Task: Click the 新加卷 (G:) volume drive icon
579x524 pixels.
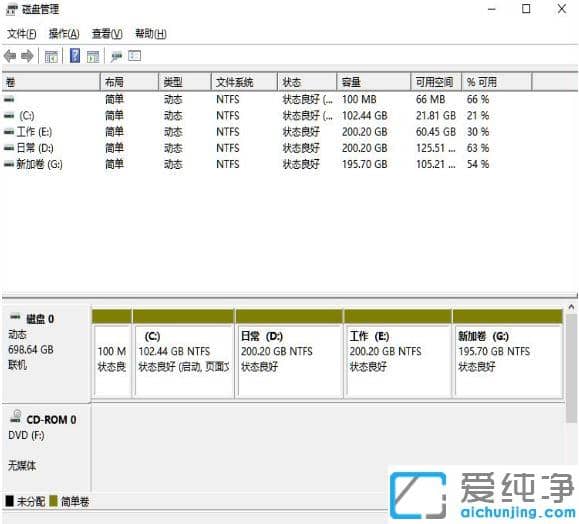Action: click(x=9, y=164)
